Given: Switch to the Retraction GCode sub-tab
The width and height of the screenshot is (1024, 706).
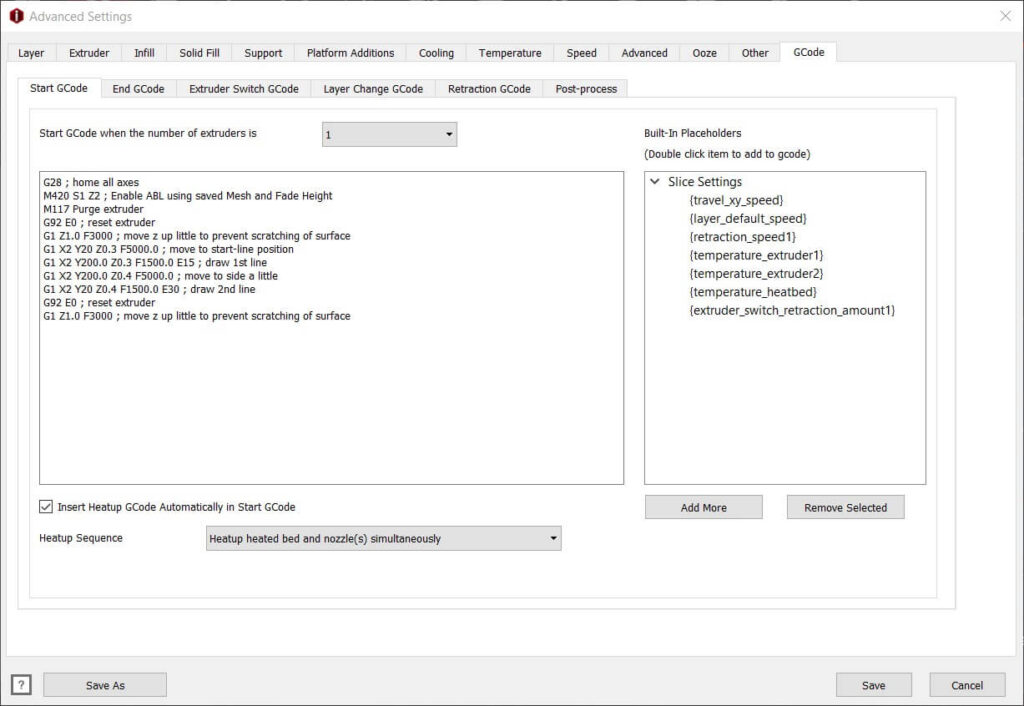Looking at the screenshot, I should point(489,89).
